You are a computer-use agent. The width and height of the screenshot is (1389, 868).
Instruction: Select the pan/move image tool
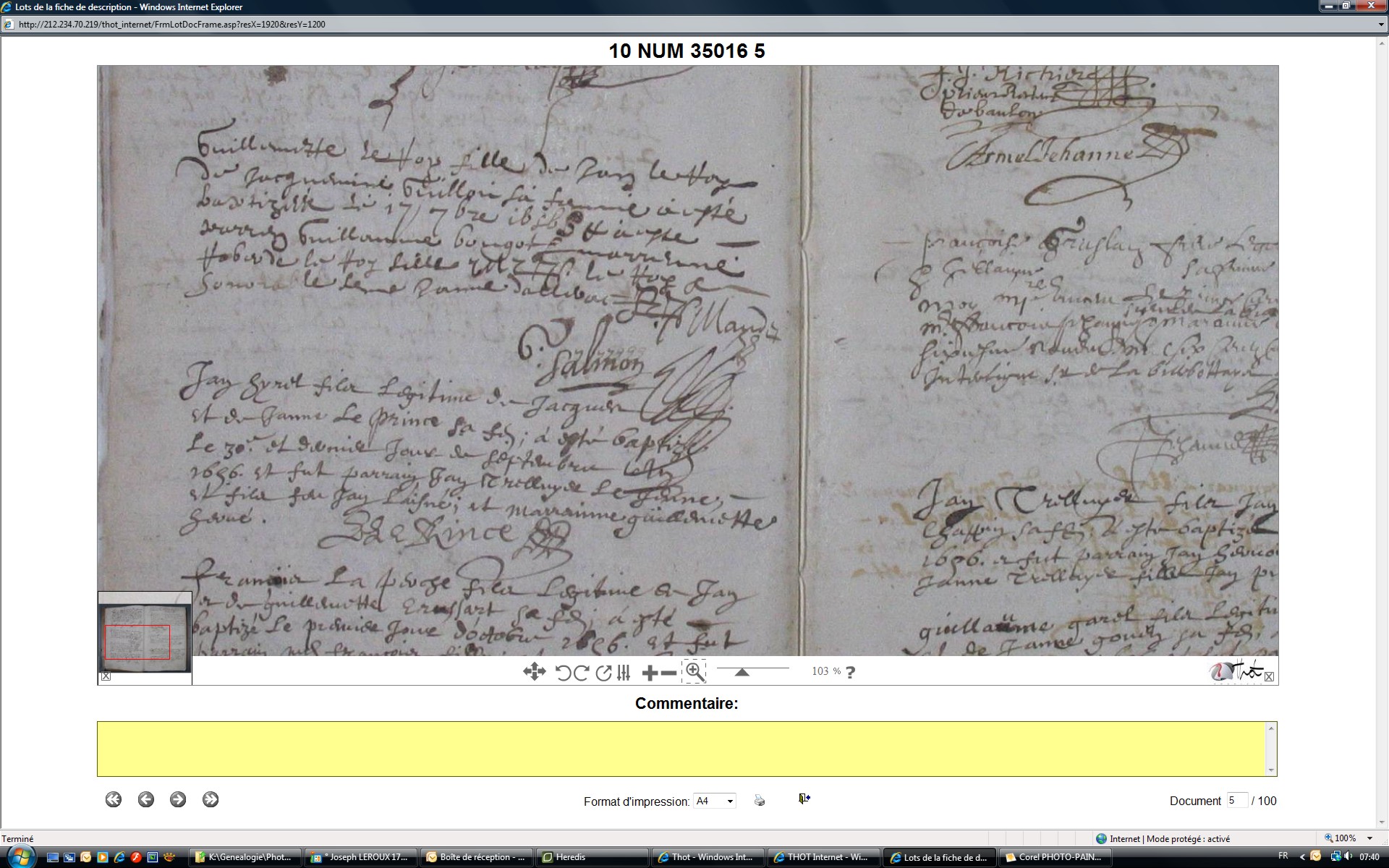point(534,672)
